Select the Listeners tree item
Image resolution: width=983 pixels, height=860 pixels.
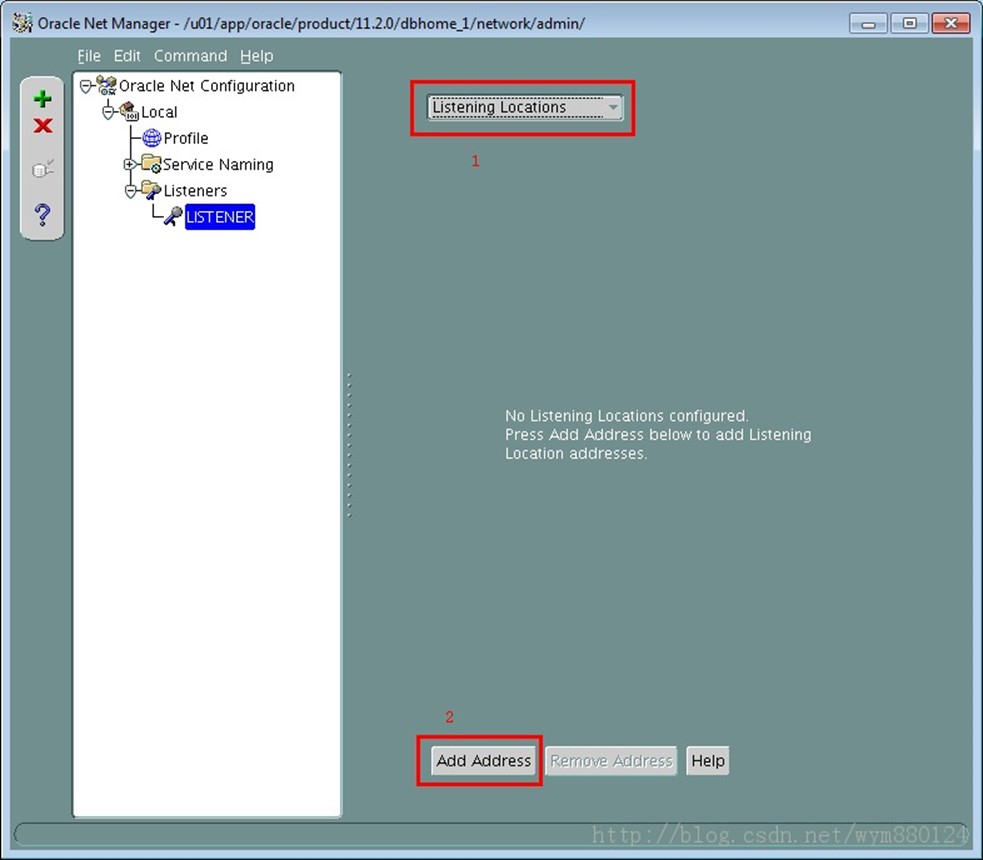pyautogui.click(x=195, y=191)
